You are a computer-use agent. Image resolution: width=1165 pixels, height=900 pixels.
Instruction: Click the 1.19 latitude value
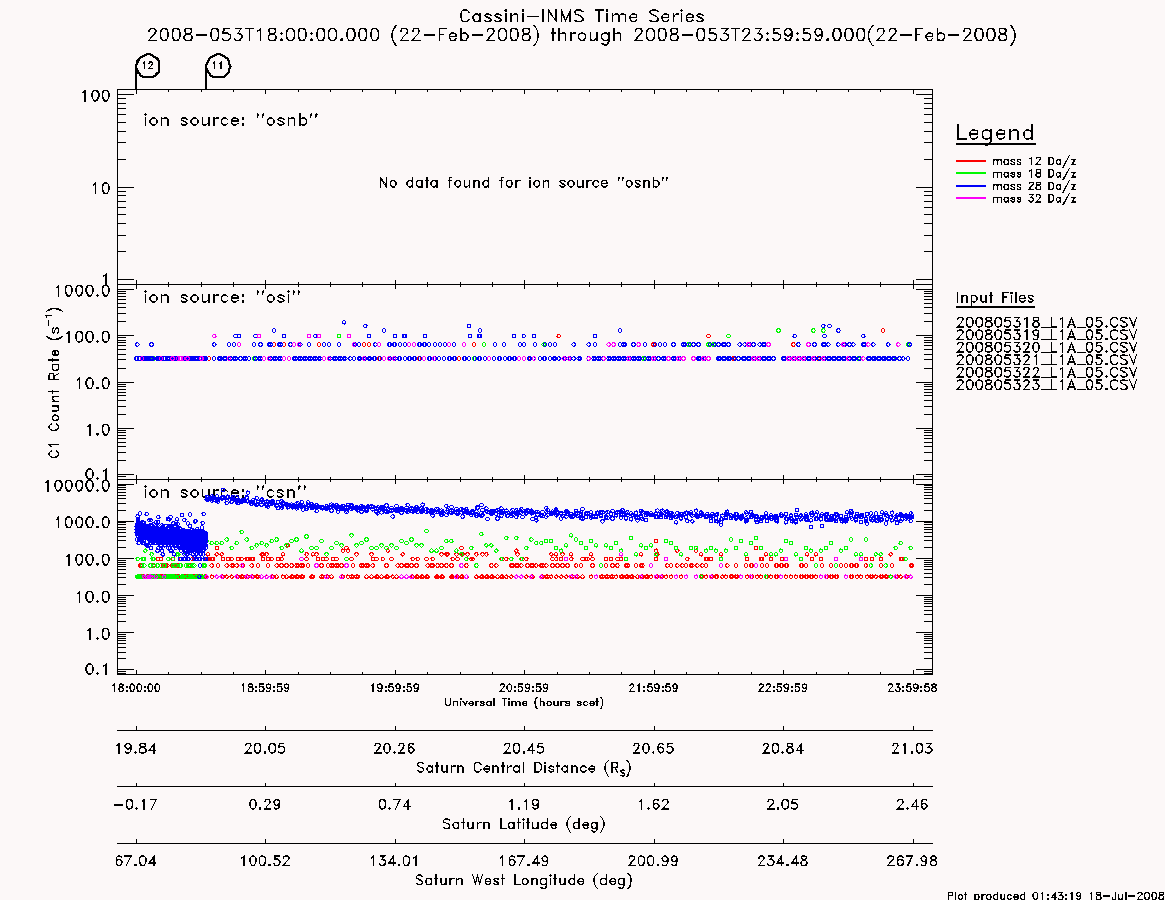point(524,805)
